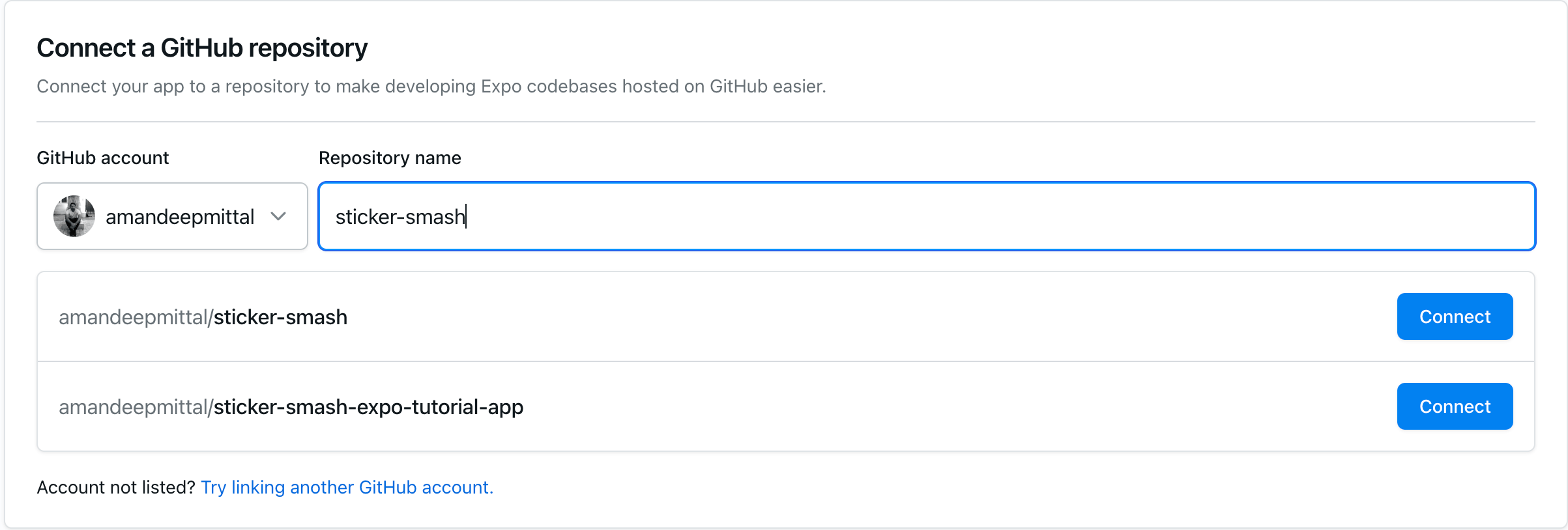Viewport: 1568px width, 530px height.
Task: Click the blue Connect button on top row
Action: (x=1455, y=316)
